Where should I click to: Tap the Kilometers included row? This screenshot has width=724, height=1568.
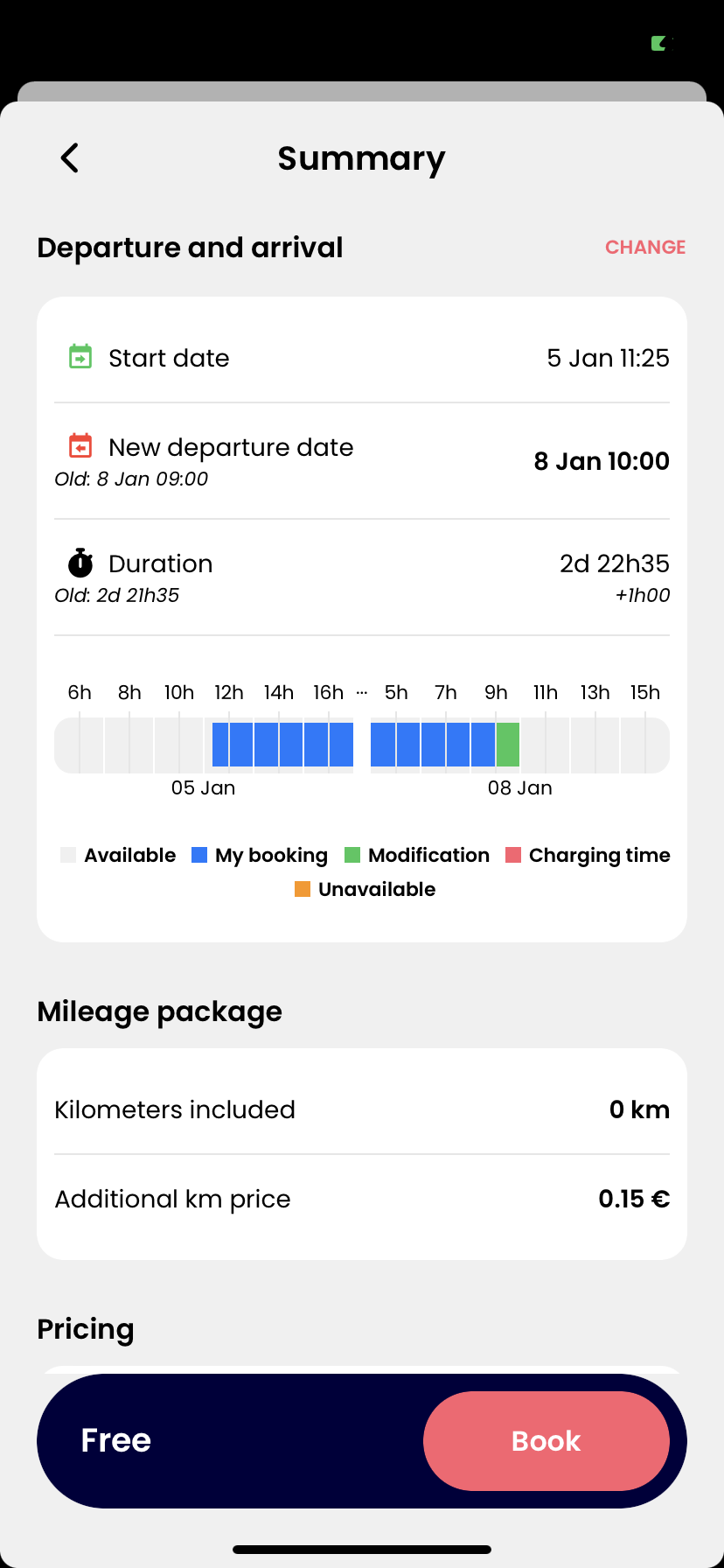tap(362, 1109)
